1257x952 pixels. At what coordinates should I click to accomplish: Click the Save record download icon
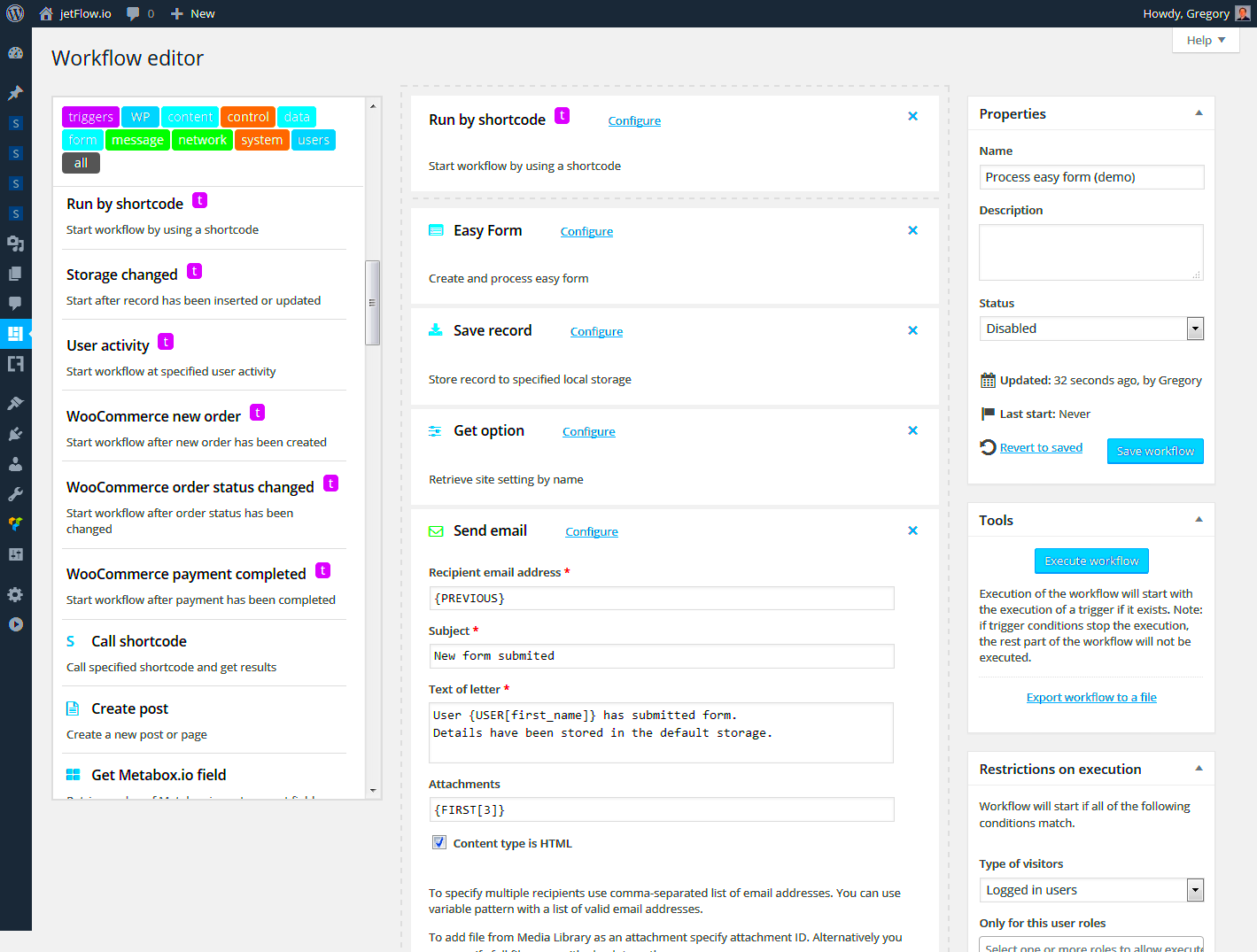(x=436, y=330)
